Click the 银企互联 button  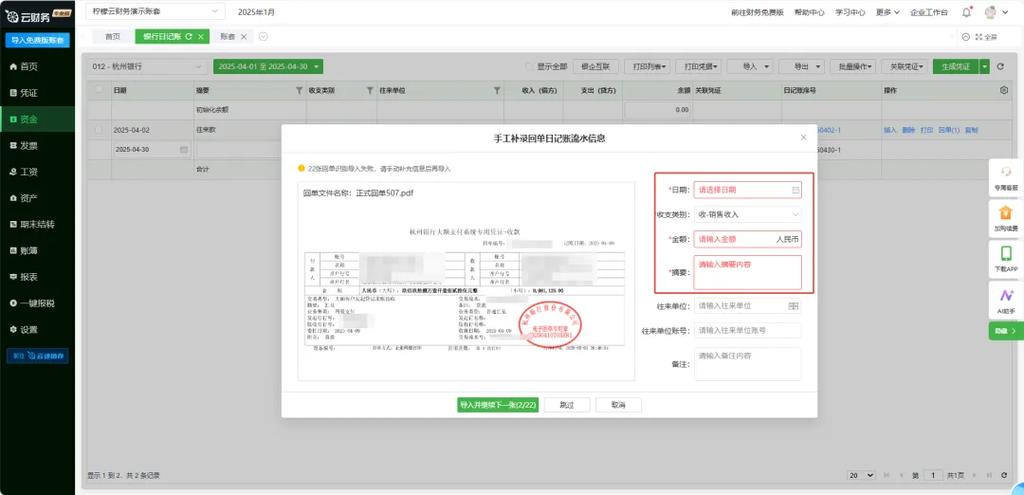tap(596, 67)
